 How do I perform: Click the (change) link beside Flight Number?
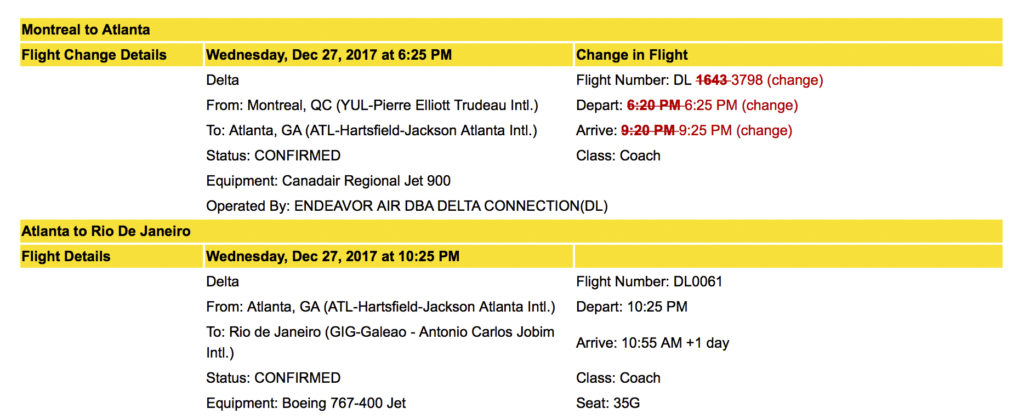795,80
